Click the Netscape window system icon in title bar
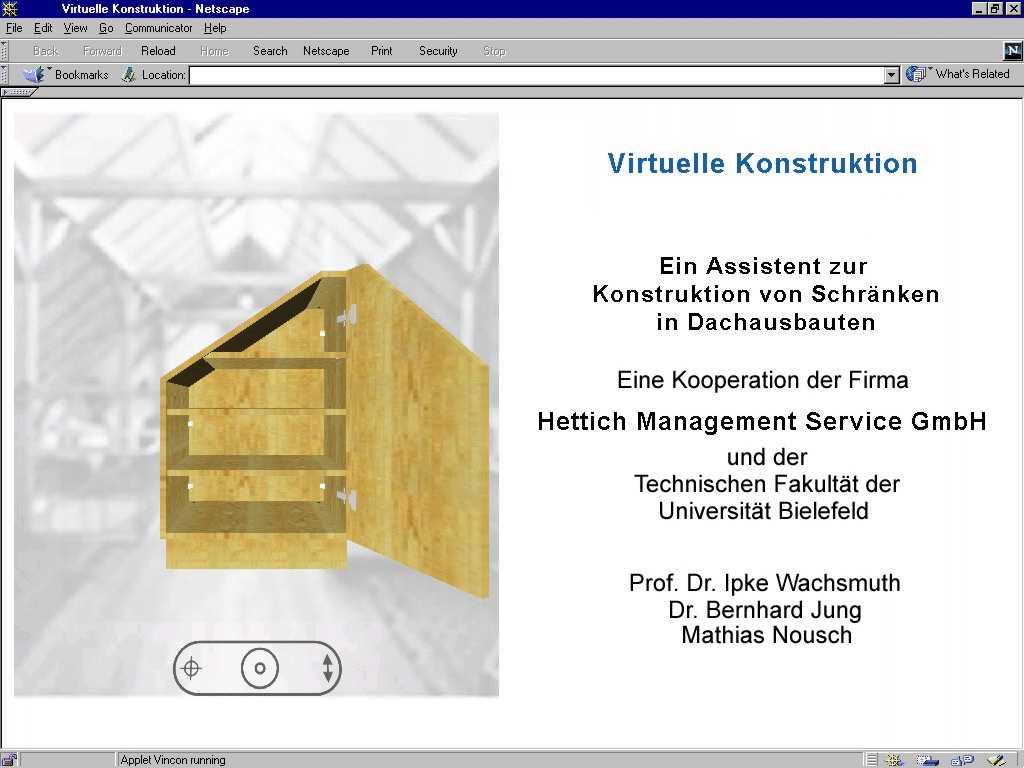 click(x=9, y=8)
